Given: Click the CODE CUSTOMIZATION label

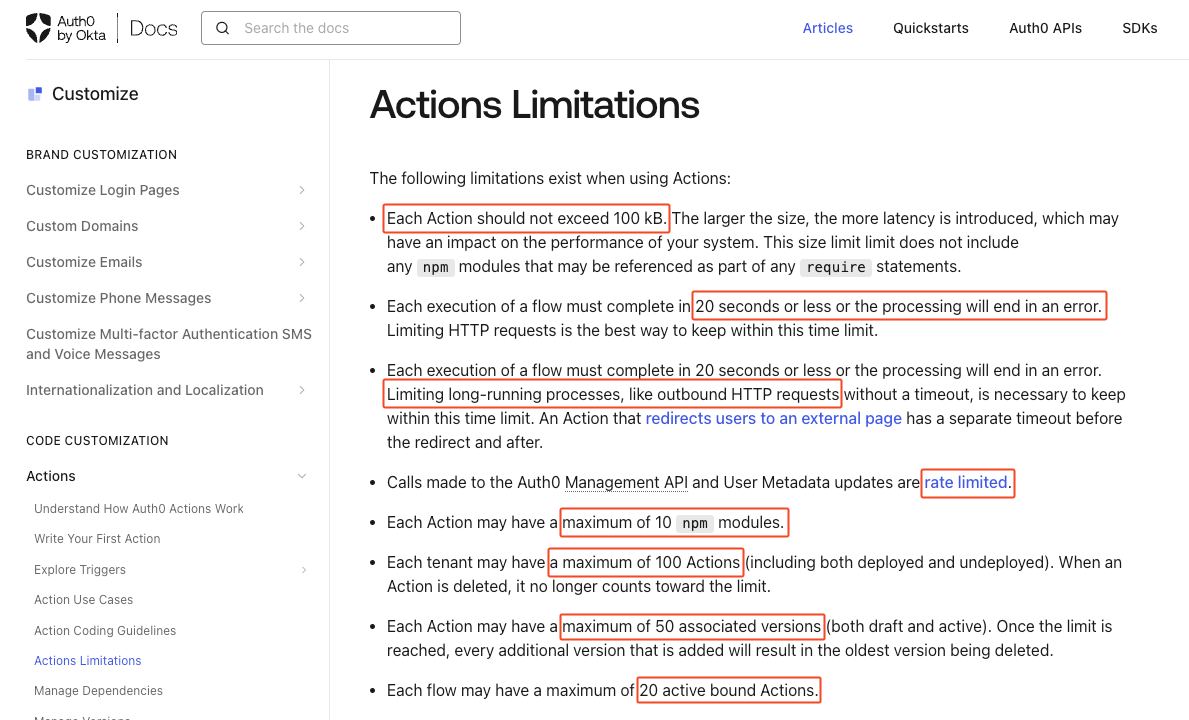Looking at the screenshot, I should [x=97, y=441].
